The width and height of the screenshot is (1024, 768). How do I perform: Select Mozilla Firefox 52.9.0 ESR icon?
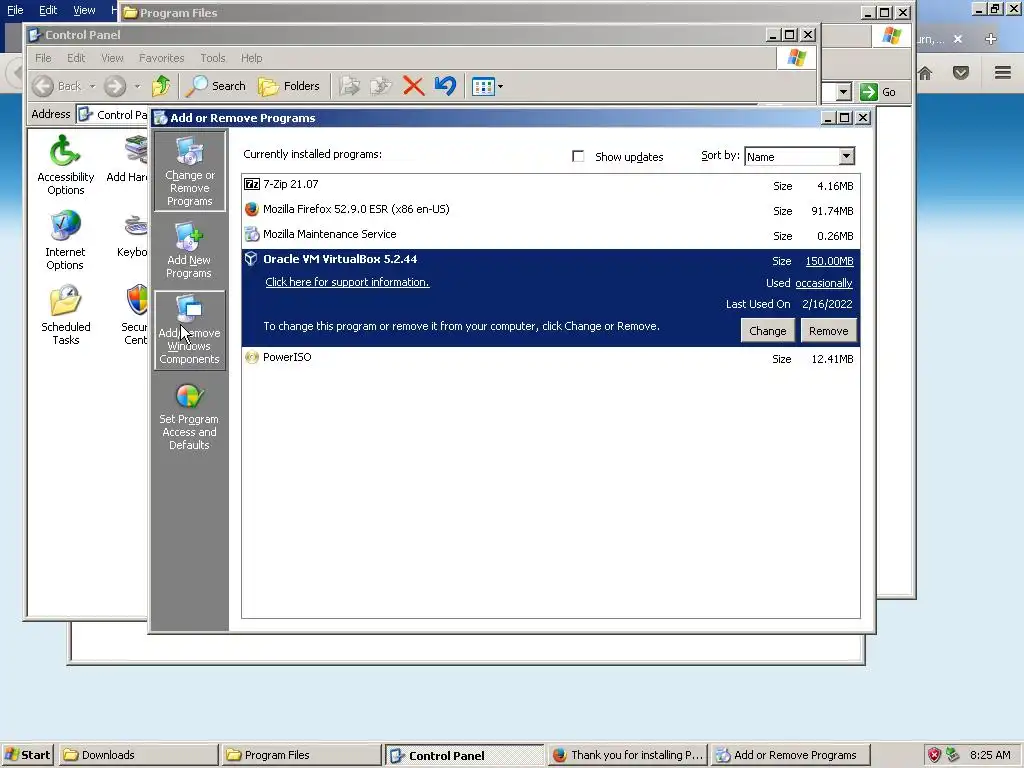[x=251, y=209]
